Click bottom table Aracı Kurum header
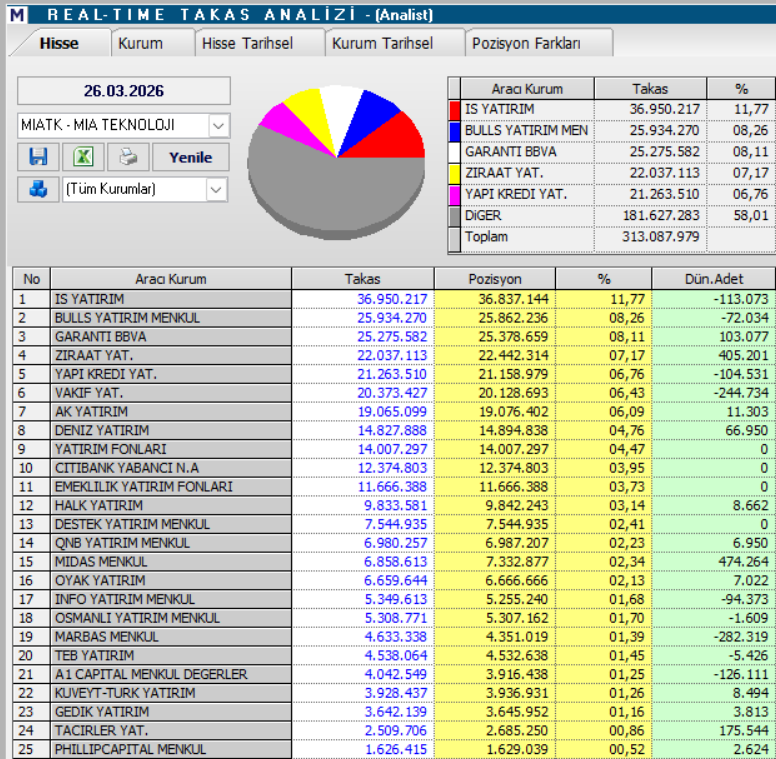The height and width of the screenshot is (759, 776). point(171,279)
